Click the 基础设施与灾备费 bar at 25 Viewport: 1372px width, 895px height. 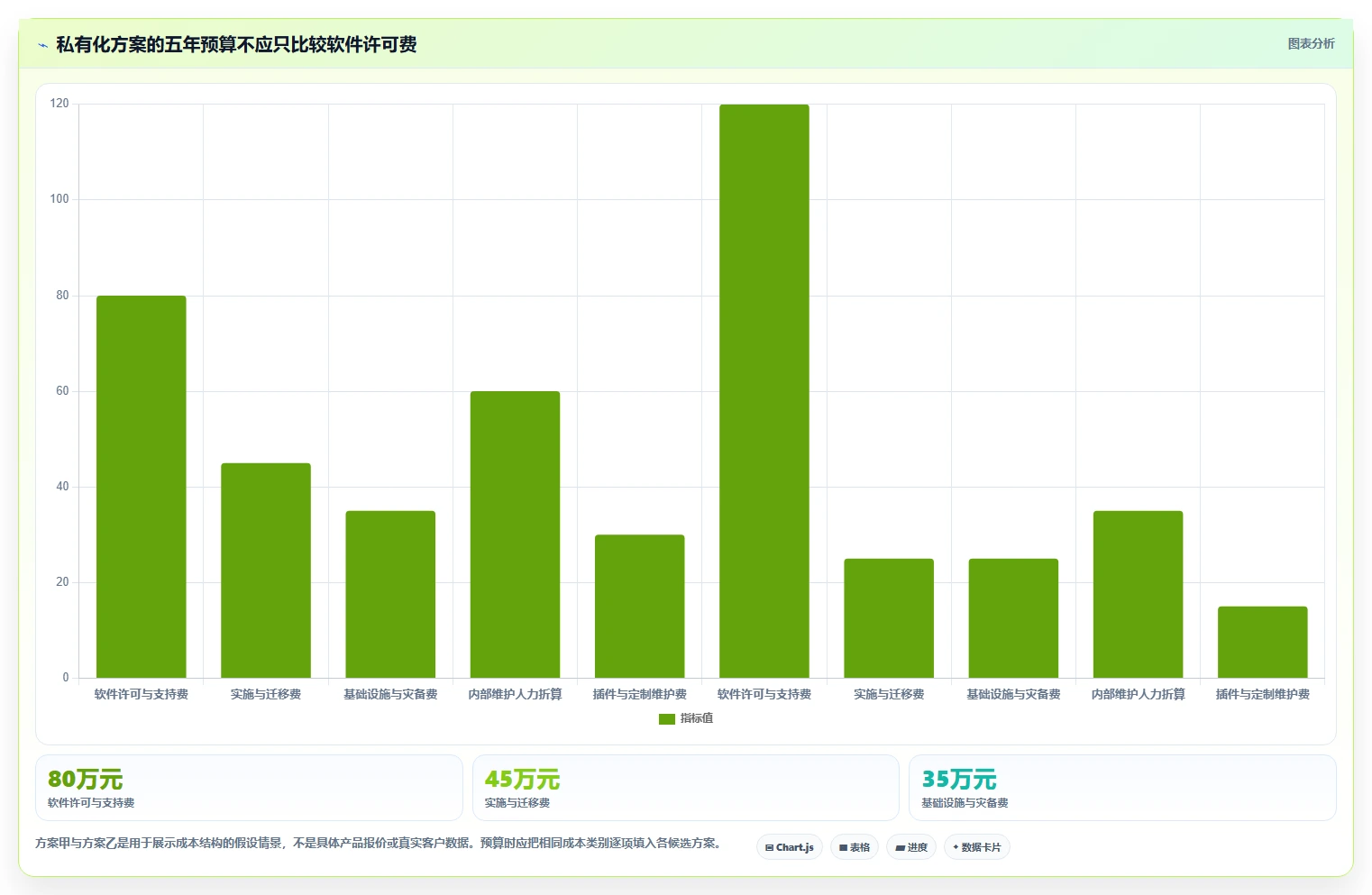[1013, 618]
